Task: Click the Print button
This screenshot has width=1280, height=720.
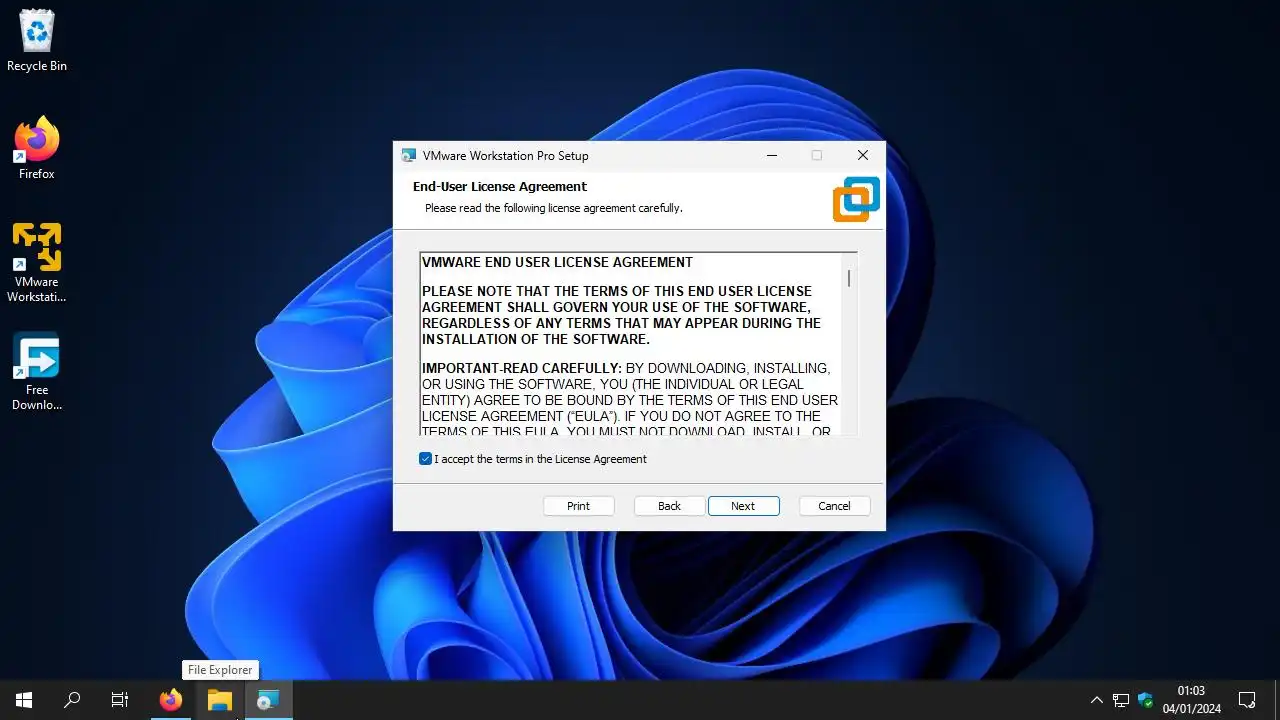Action: pos(578,506)
